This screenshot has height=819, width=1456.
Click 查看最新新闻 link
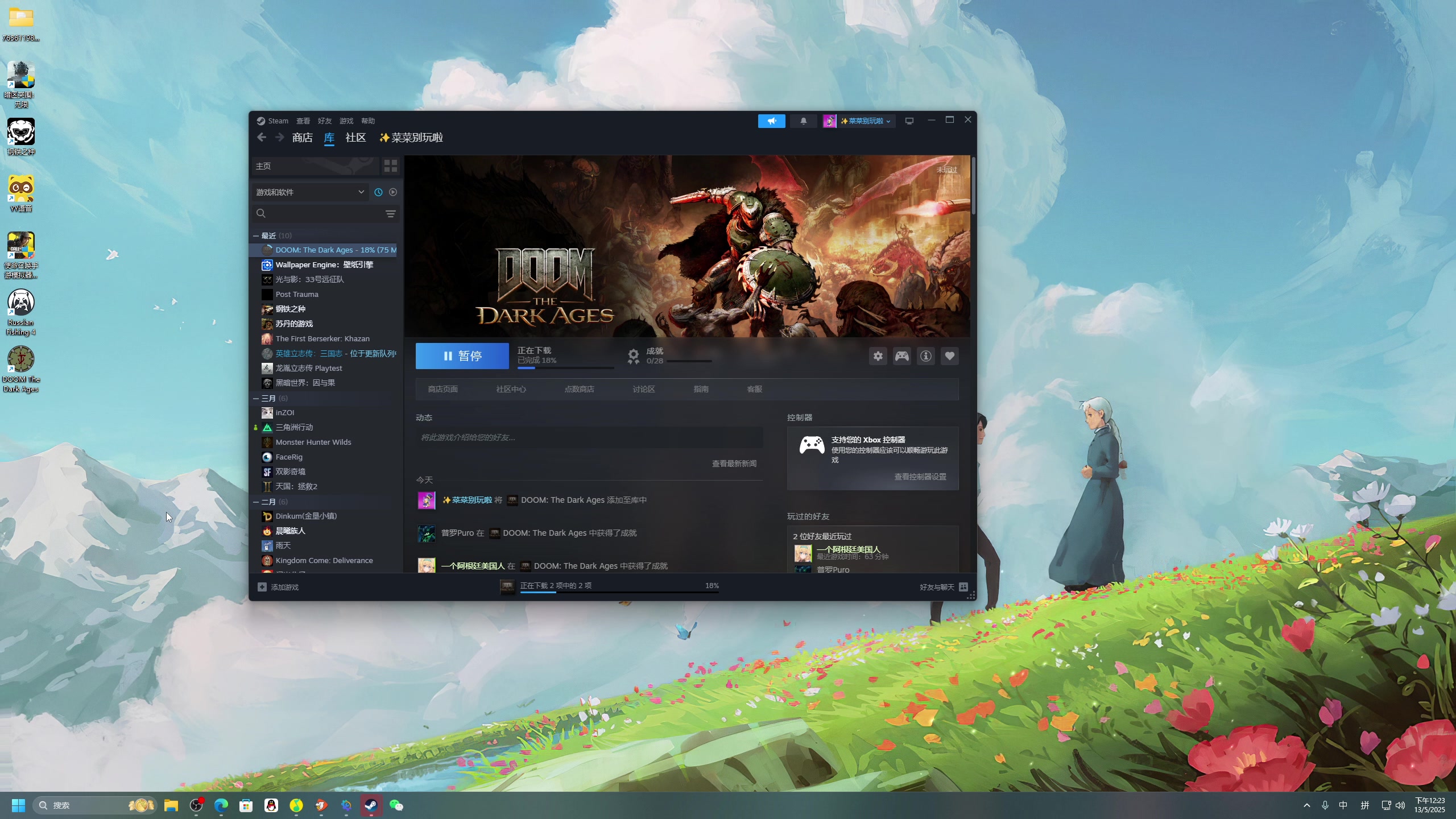click(x=734, y=464)
